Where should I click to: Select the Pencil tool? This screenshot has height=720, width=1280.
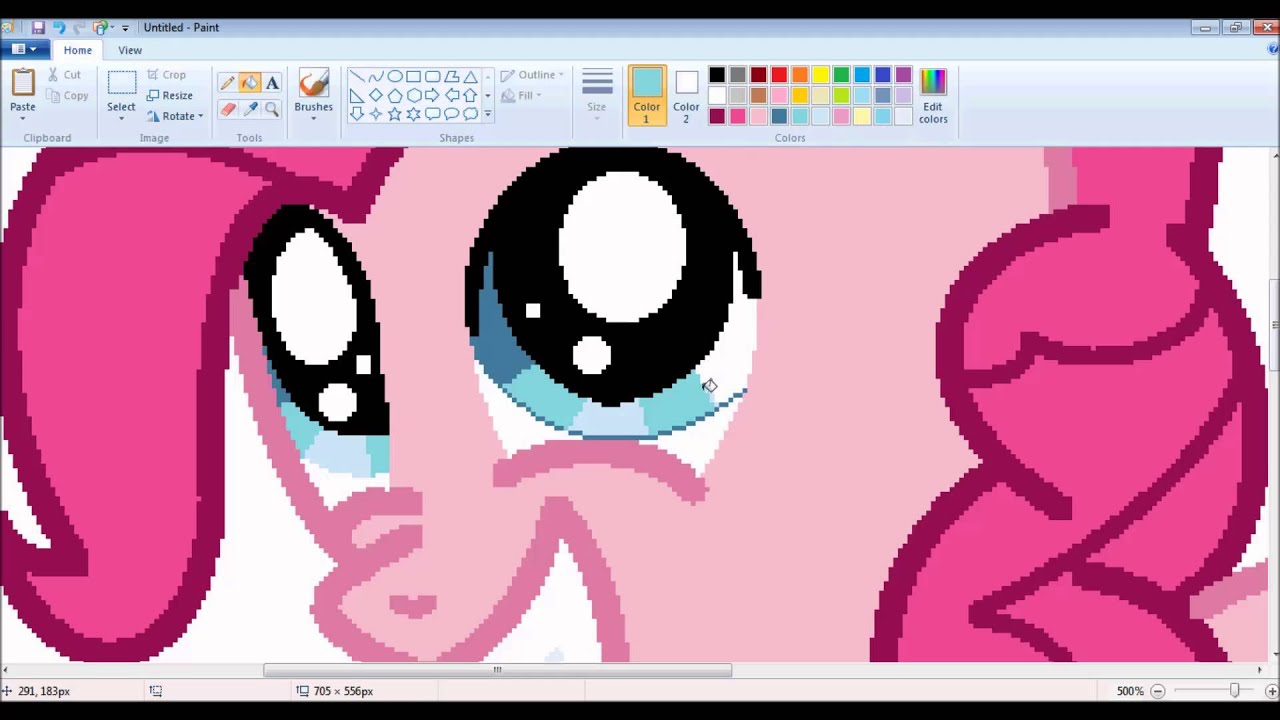[x=227, y=84]
